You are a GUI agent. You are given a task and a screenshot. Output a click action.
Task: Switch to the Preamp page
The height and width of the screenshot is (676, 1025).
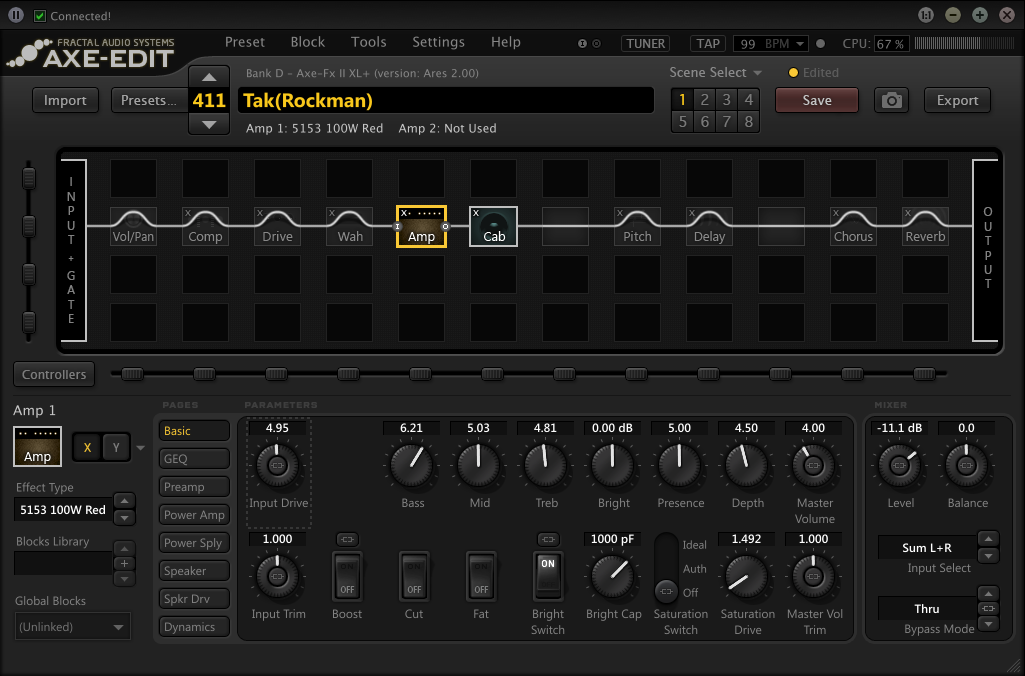194,486
